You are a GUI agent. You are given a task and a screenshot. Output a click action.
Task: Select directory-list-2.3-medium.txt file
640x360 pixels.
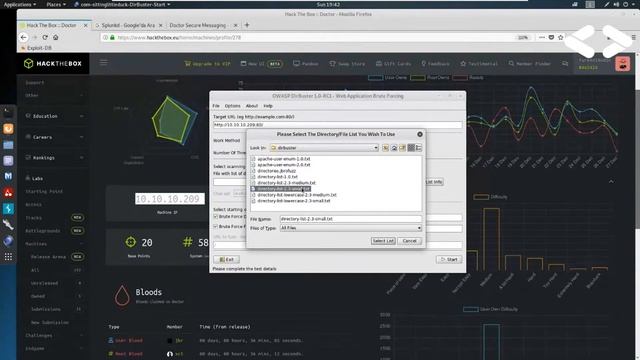tap(286, 183)
